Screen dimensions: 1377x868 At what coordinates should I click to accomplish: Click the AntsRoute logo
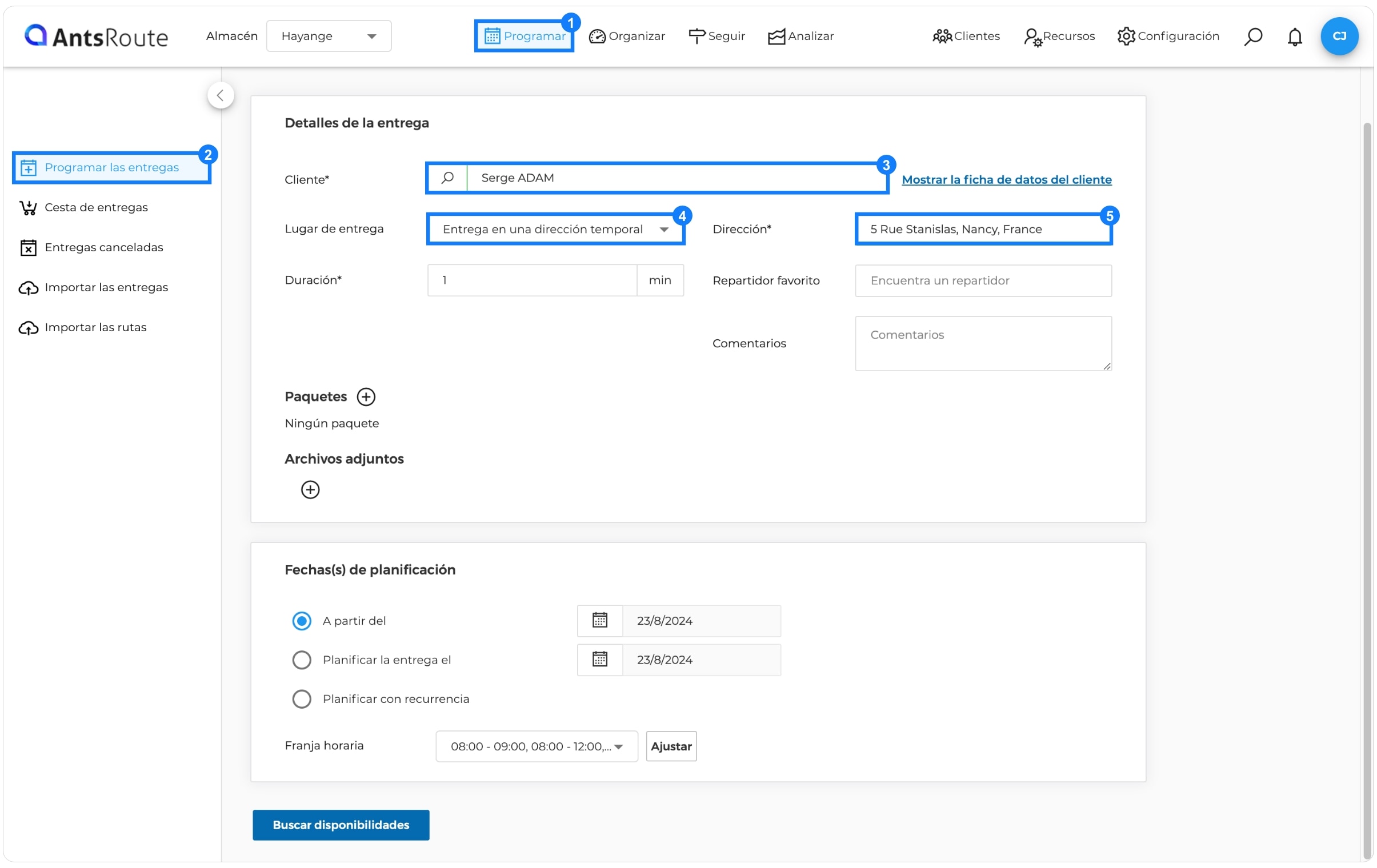point(96,36)
